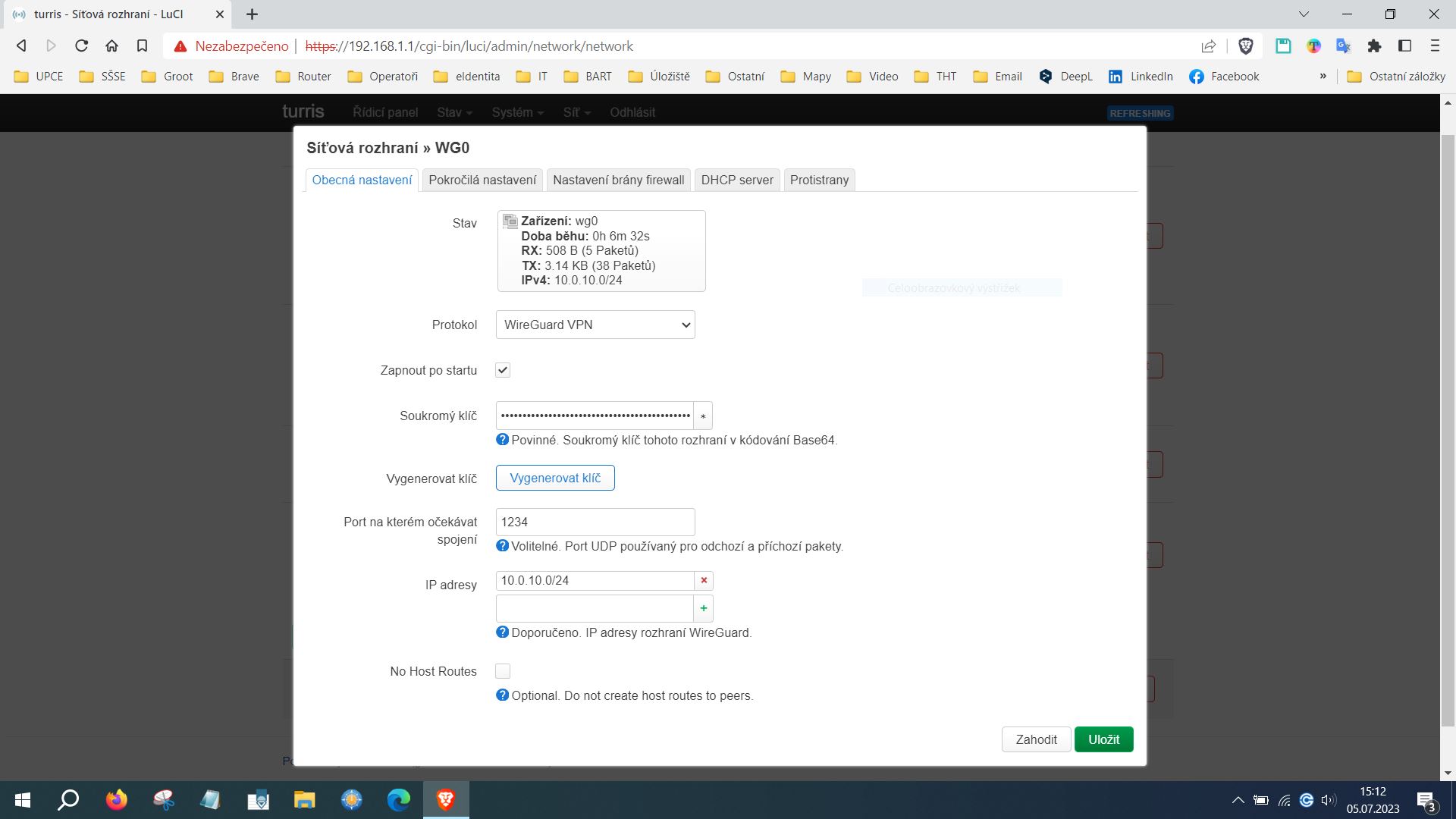The image size is (1456, 819).
Task: Click green plus to add IP address
Action: point(704,608)
